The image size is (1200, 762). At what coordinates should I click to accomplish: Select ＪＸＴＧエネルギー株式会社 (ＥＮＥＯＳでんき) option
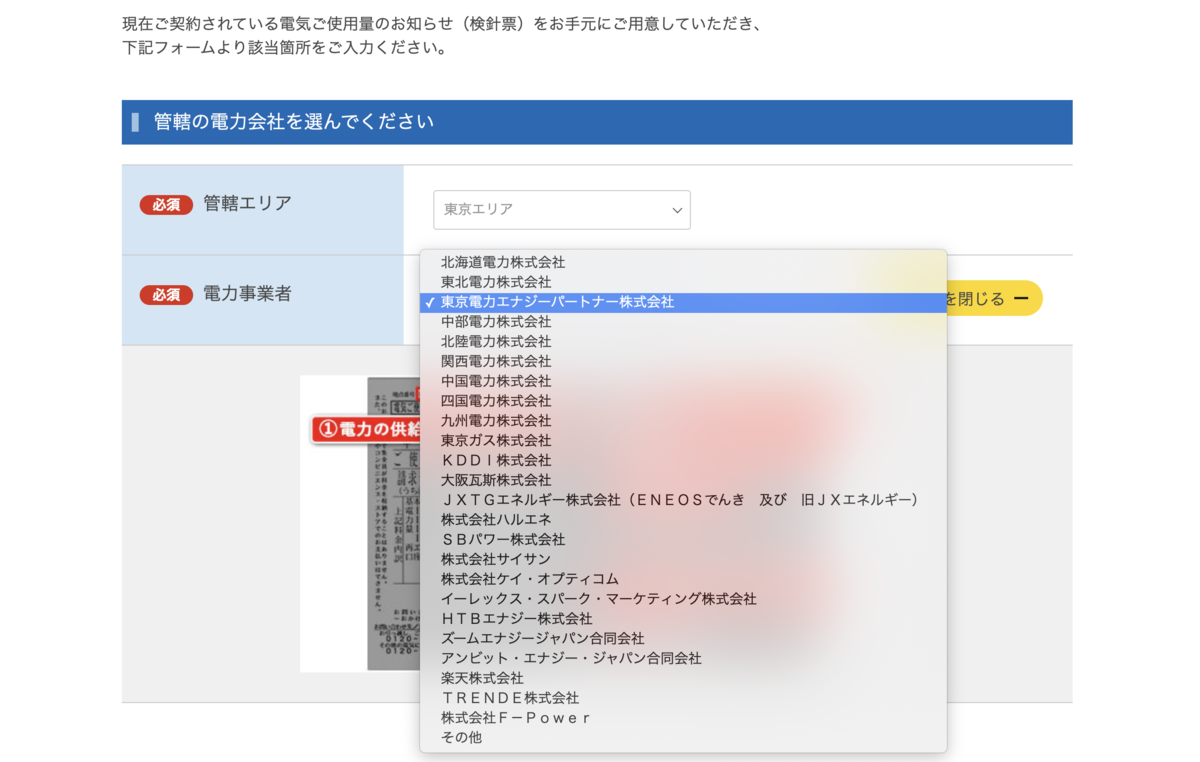click(683, 500)
